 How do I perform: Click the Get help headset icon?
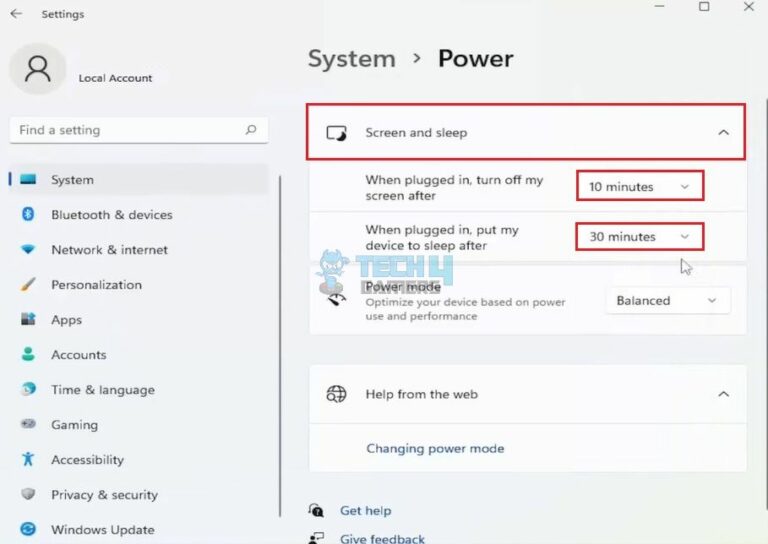tap(316, 510)
